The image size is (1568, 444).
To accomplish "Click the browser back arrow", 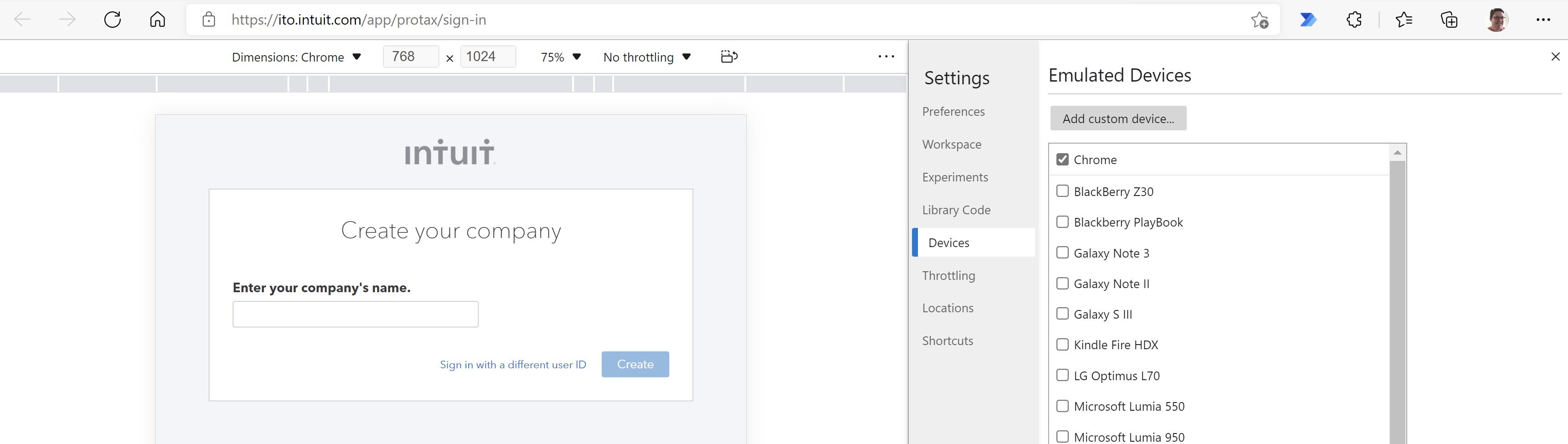I will point(22,19).
